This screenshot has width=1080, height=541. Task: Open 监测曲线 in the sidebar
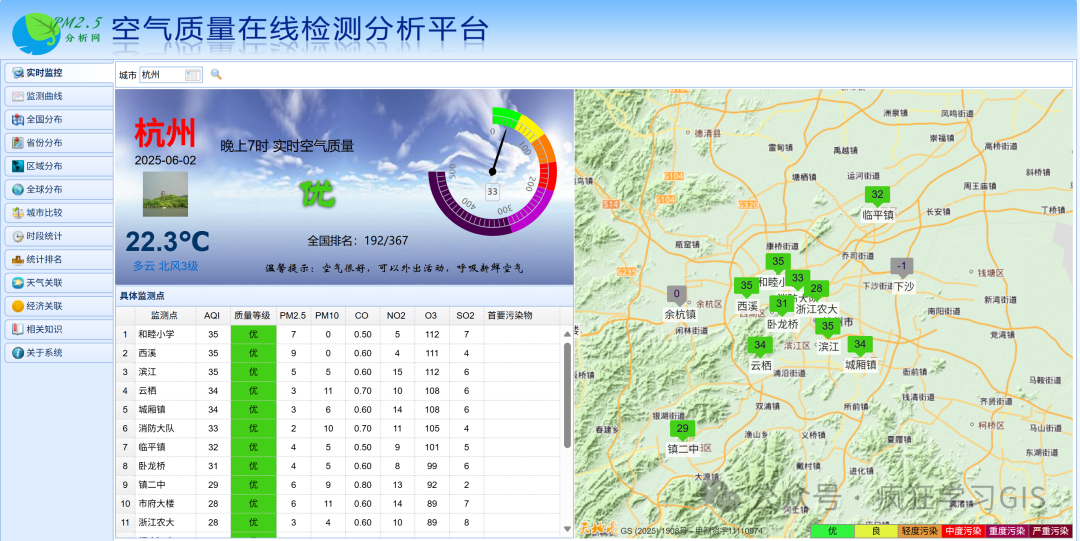pyautogui.click(x=57, y=96)
